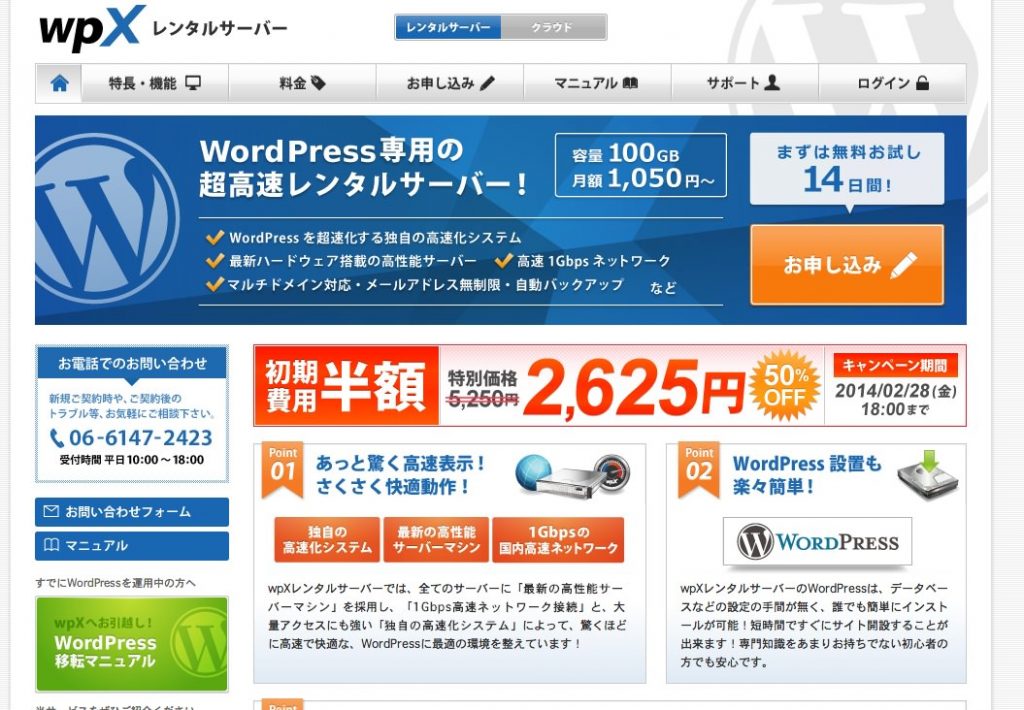Click the 容量100GB 月額1,050円 box
This screenshot has width=1024, height=710.
pyautogui.click(x=641, y=165)
